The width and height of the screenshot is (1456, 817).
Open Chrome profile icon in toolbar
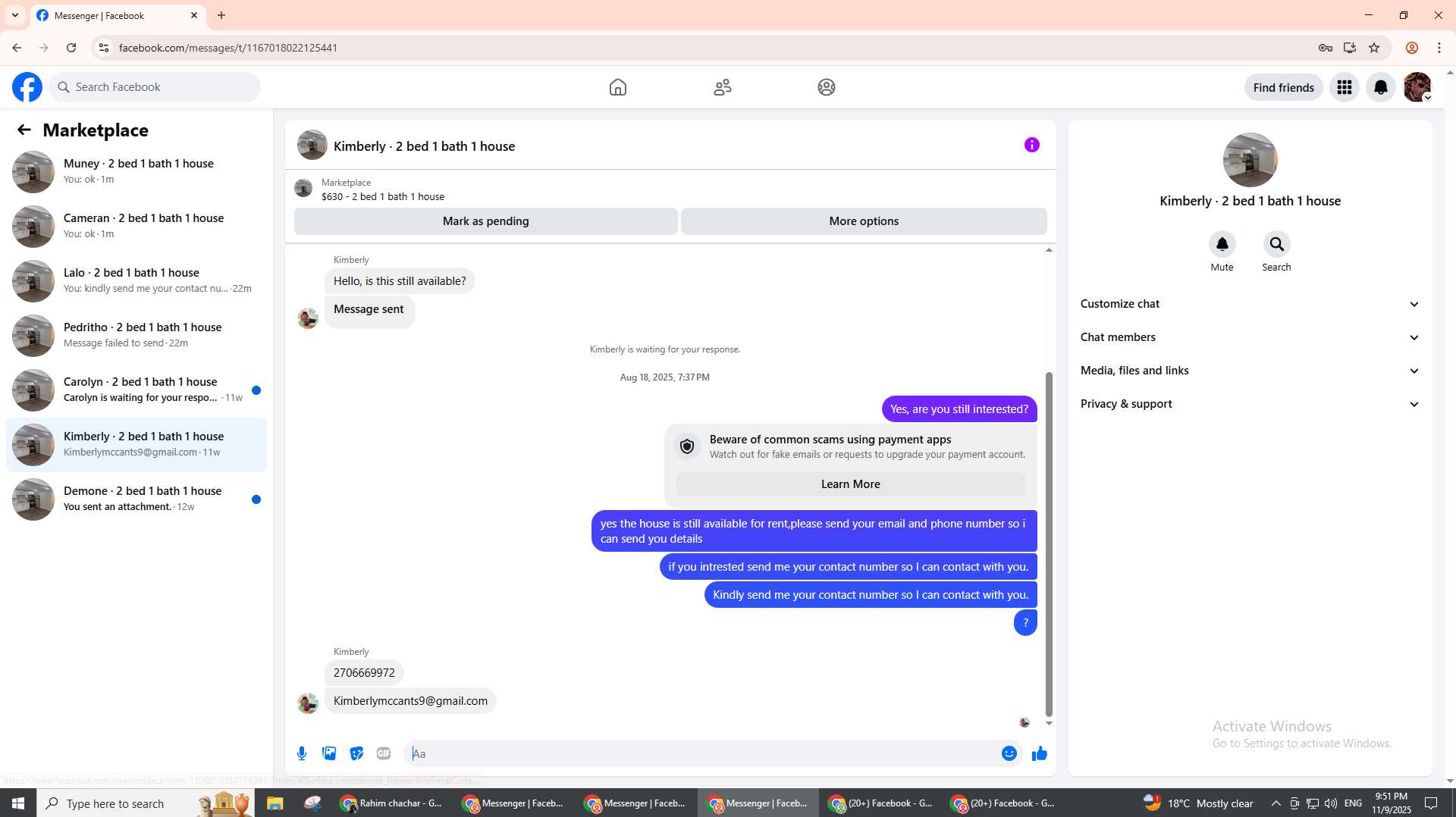click(1412, 48)
